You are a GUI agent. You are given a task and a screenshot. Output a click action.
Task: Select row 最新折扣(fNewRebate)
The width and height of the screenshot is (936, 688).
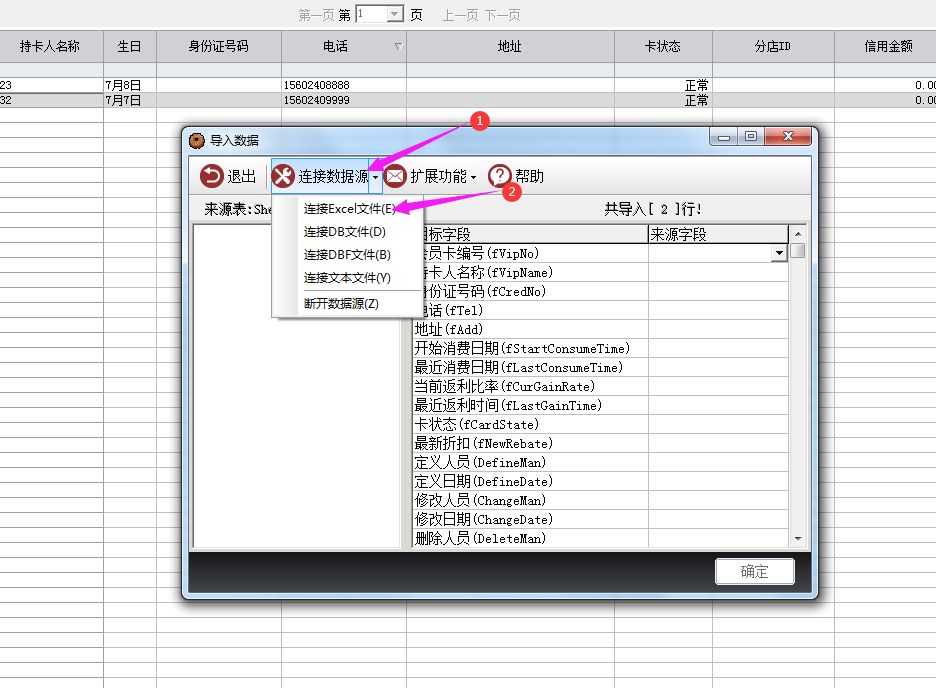(600, 443)
